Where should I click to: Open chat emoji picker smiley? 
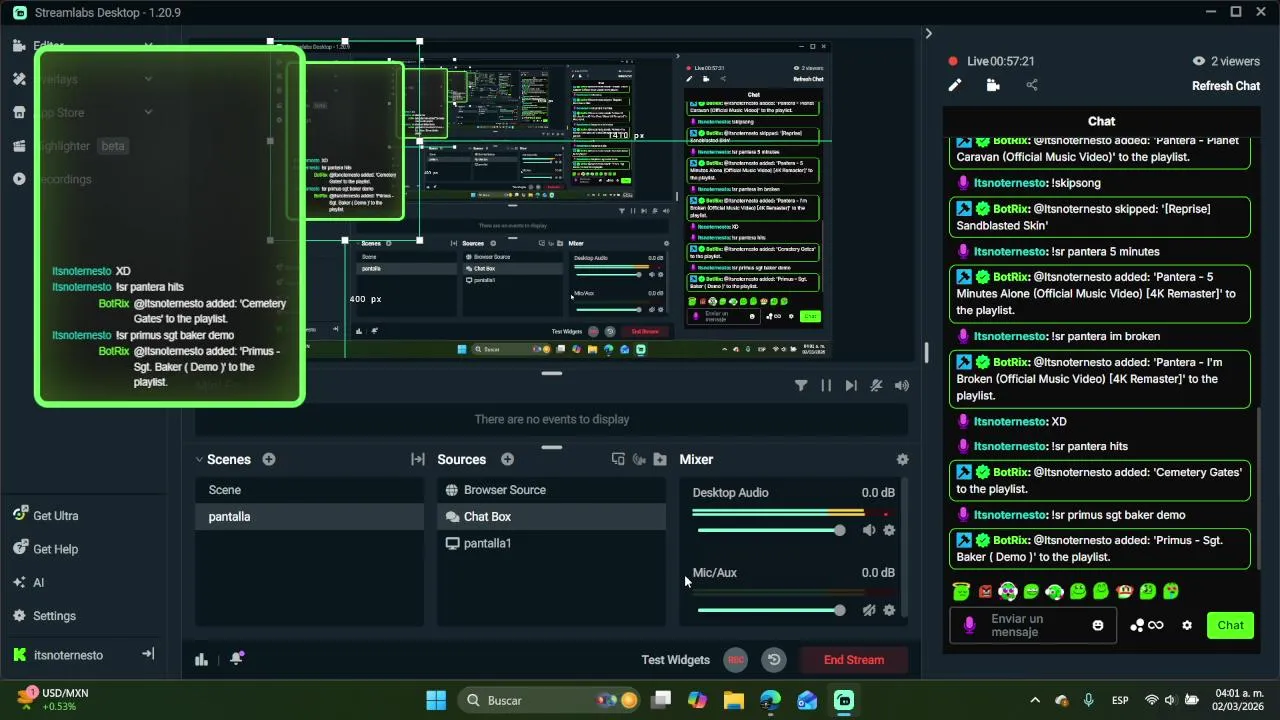pyautogui.click(x=1098, y=625)
